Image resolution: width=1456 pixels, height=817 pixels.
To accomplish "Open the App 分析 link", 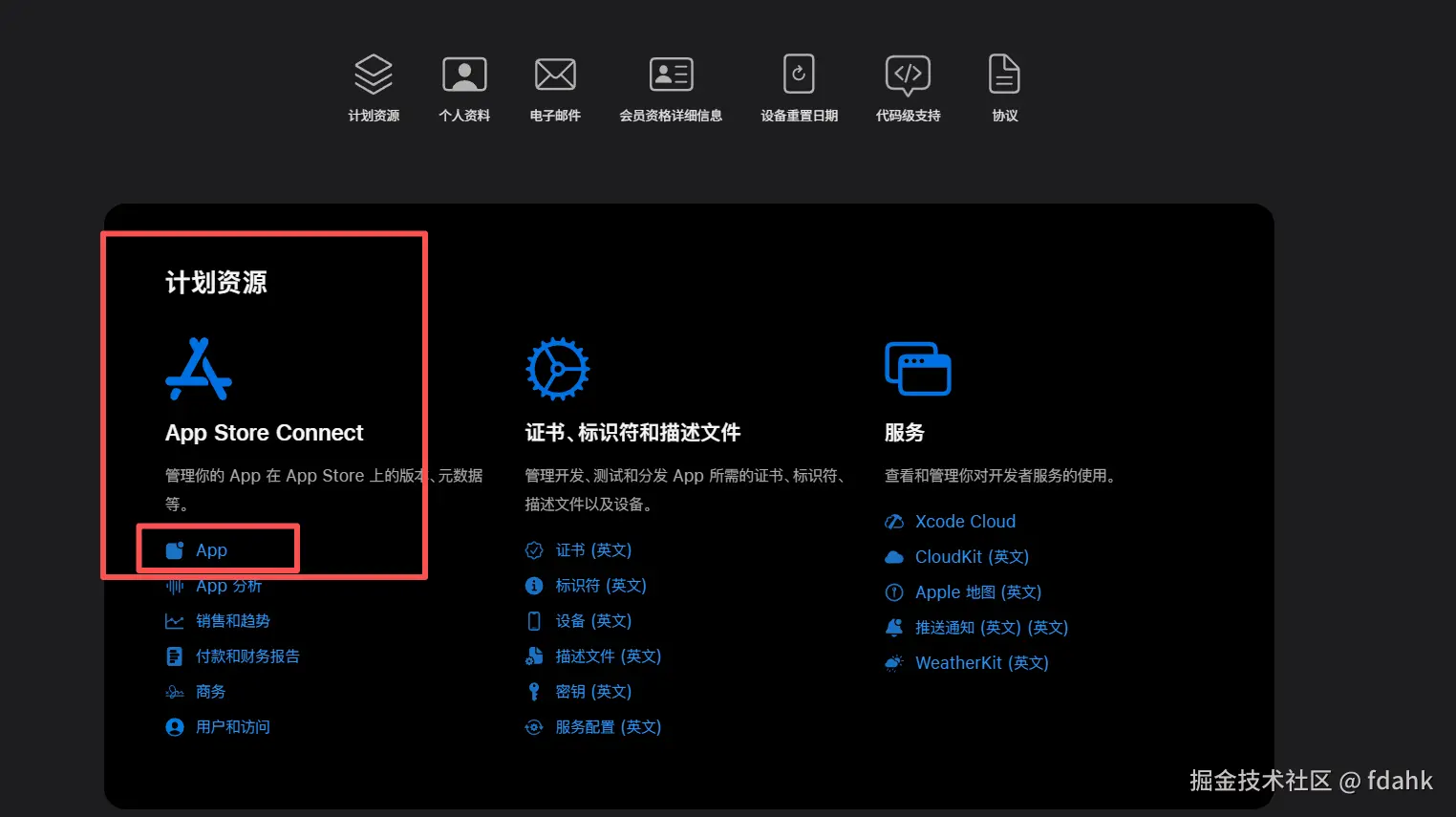I will 228,586.
